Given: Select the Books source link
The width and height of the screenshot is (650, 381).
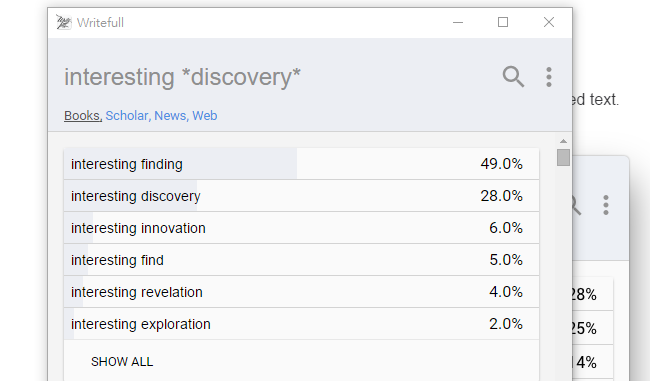Looking at the screenshot, I should coord(83,116).
